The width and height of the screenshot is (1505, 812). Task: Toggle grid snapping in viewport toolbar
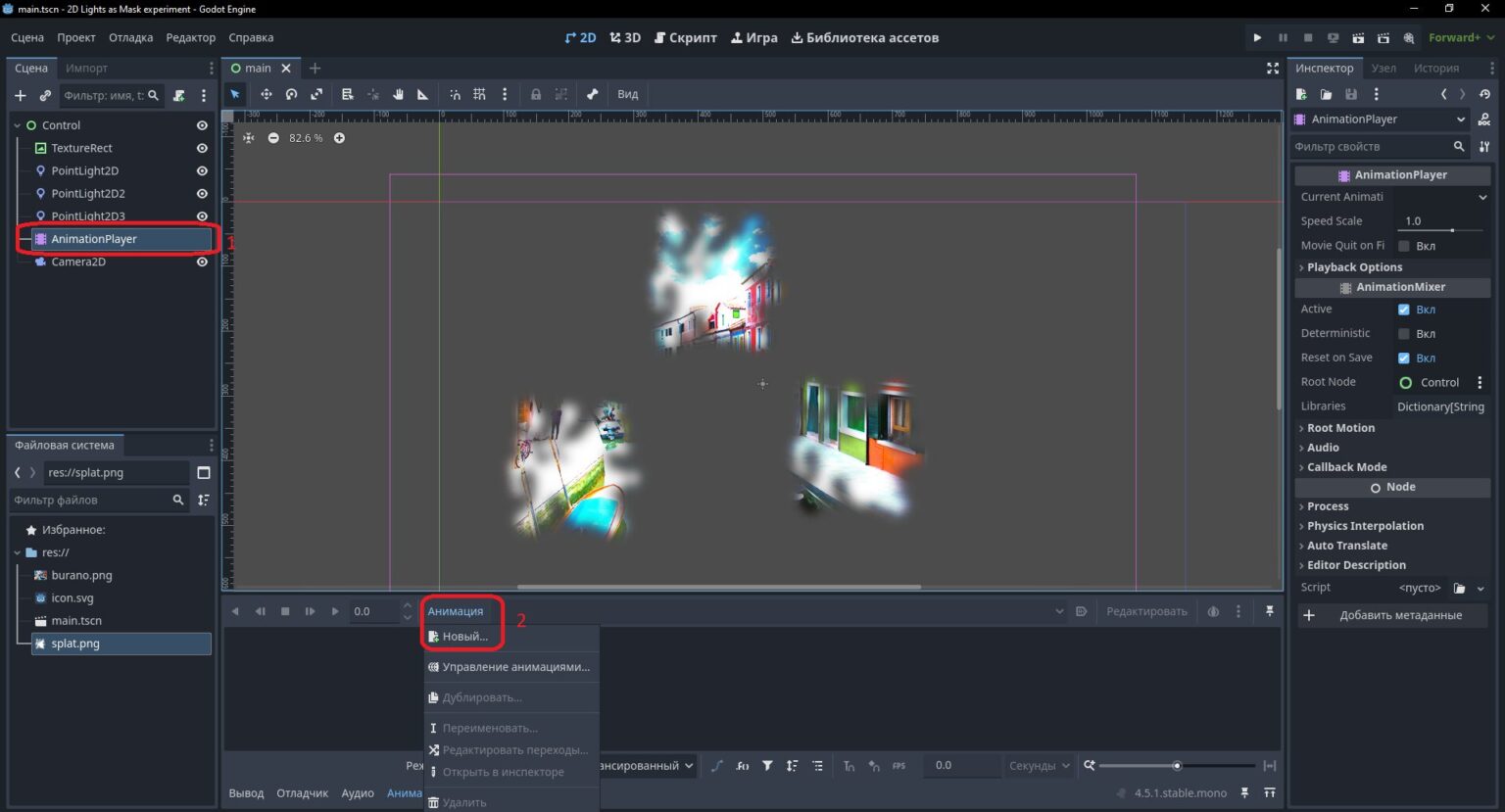[479, 94]
